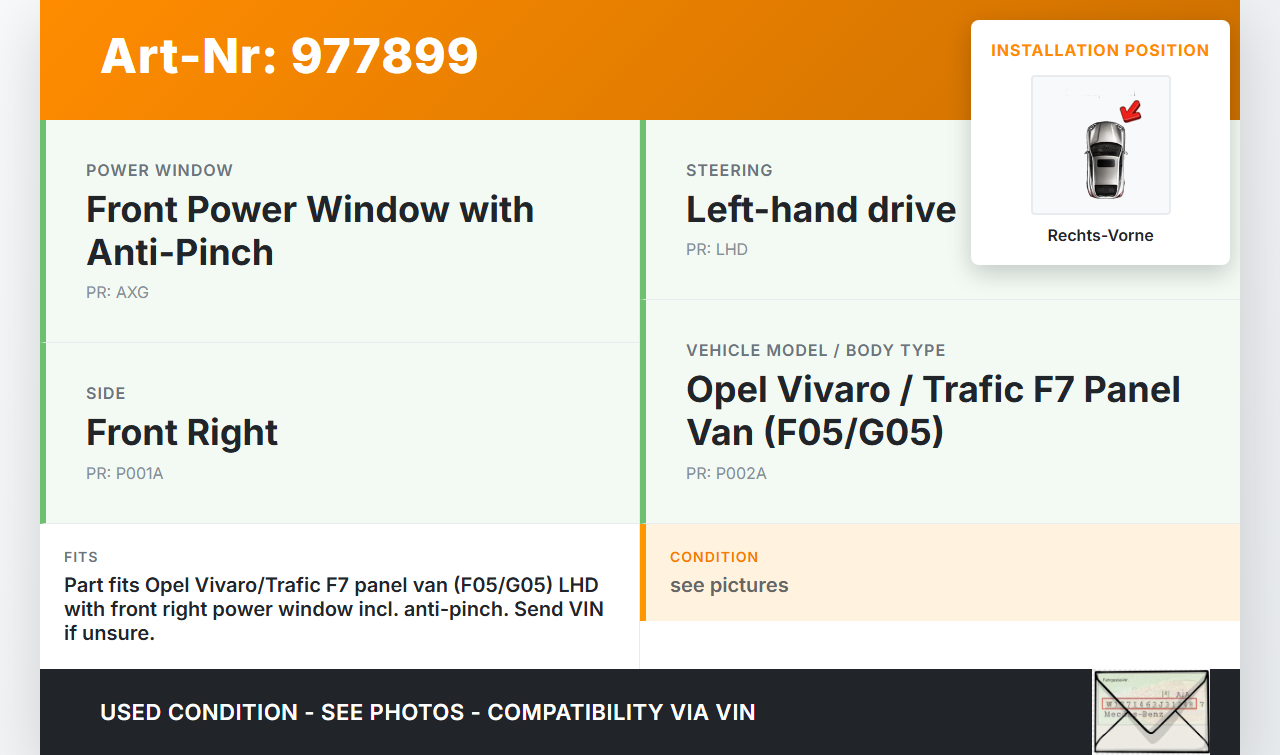Click the STEERING category label
Screen dimensions: 1280x755
point(729,171)
